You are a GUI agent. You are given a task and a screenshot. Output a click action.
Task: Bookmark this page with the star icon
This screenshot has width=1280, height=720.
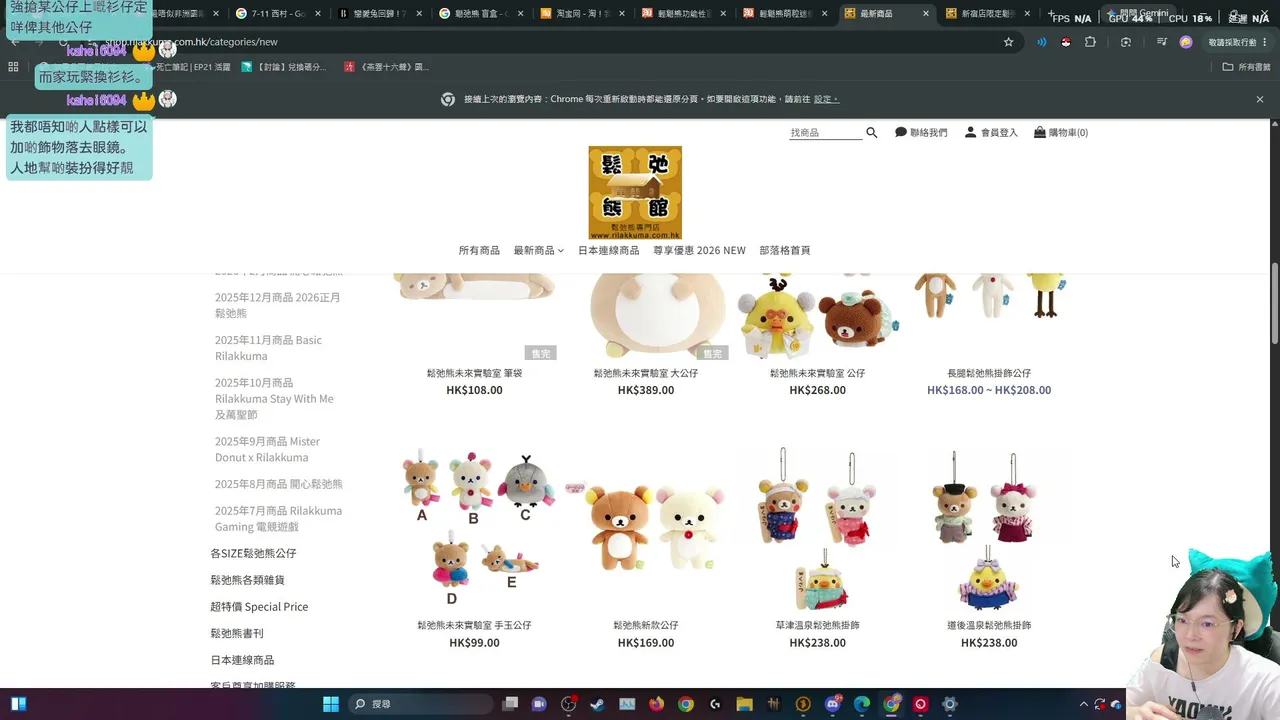tap(1008, 42)
